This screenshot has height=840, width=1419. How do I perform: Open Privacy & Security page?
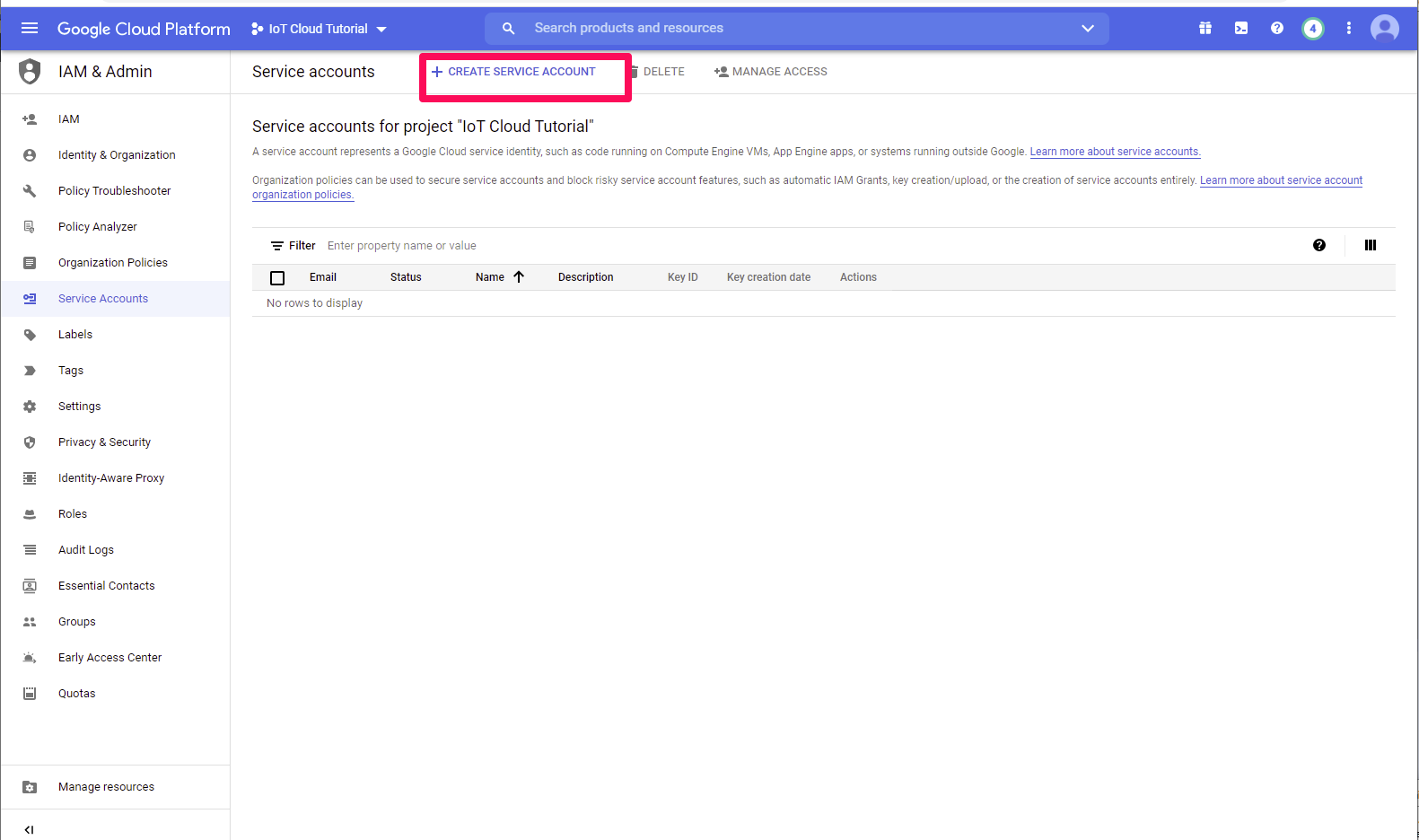coord(104,442)
